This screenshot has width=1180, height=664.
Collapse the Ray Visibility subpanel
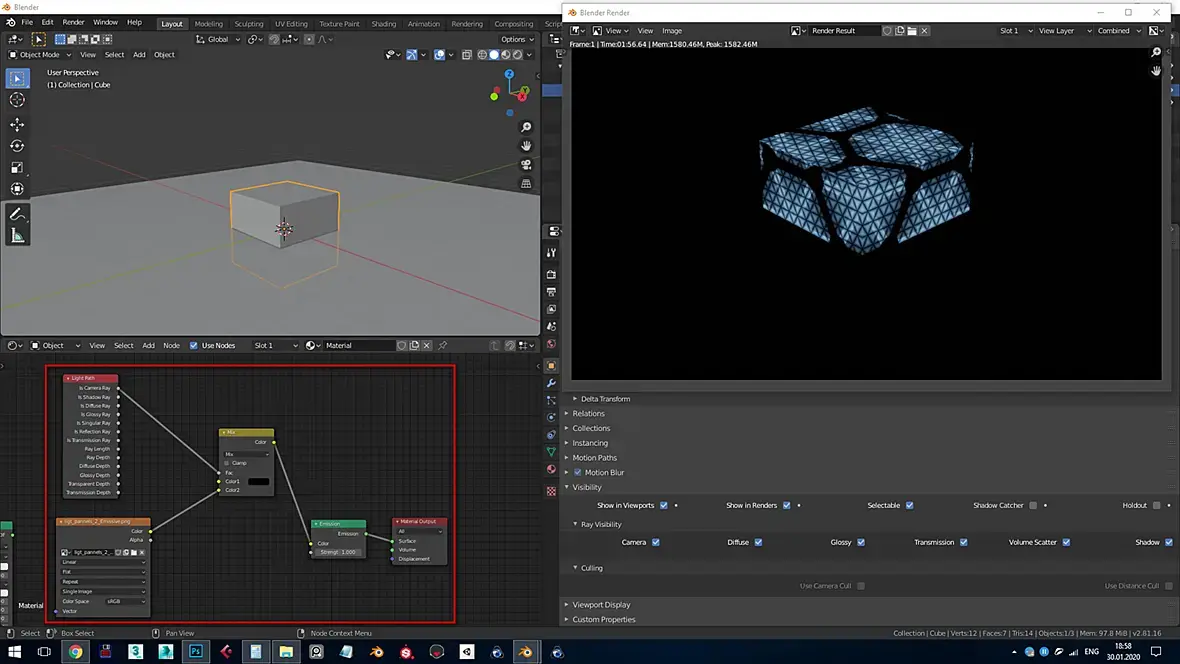point(600,524)
